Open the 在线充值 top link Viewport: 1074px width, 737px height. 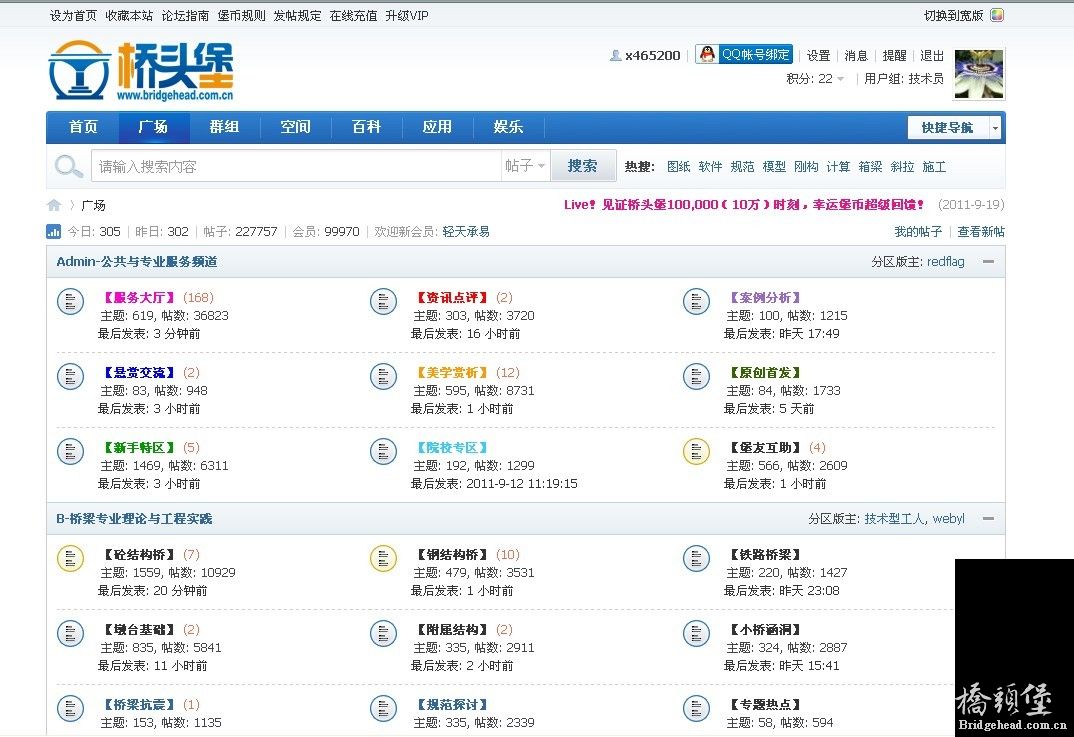click(x=353, y=15)
